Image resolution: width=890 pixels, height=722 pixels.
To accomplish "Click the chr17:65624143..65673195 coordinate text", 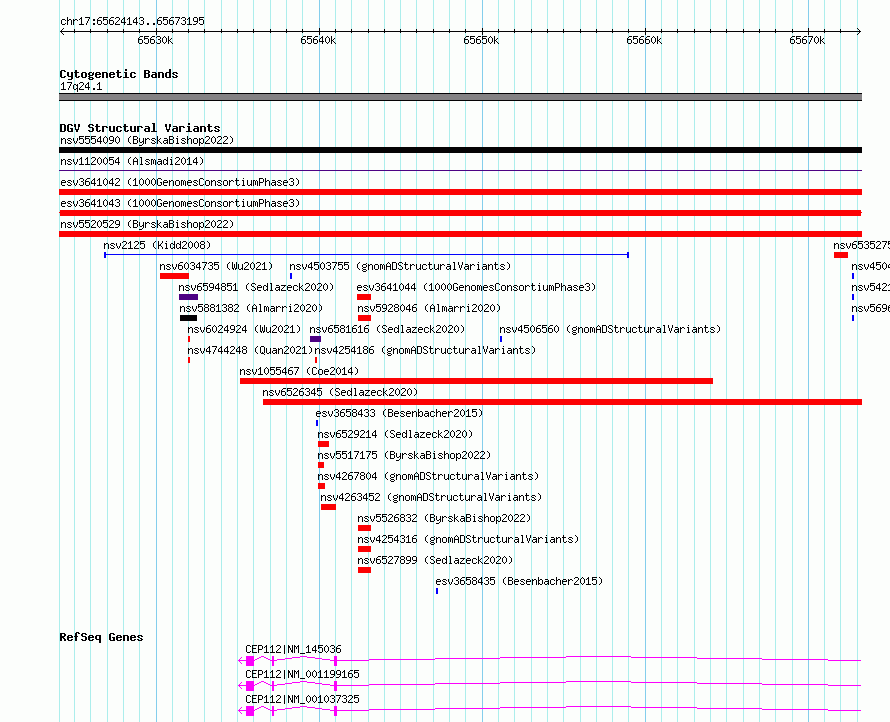I will [132, 21].
